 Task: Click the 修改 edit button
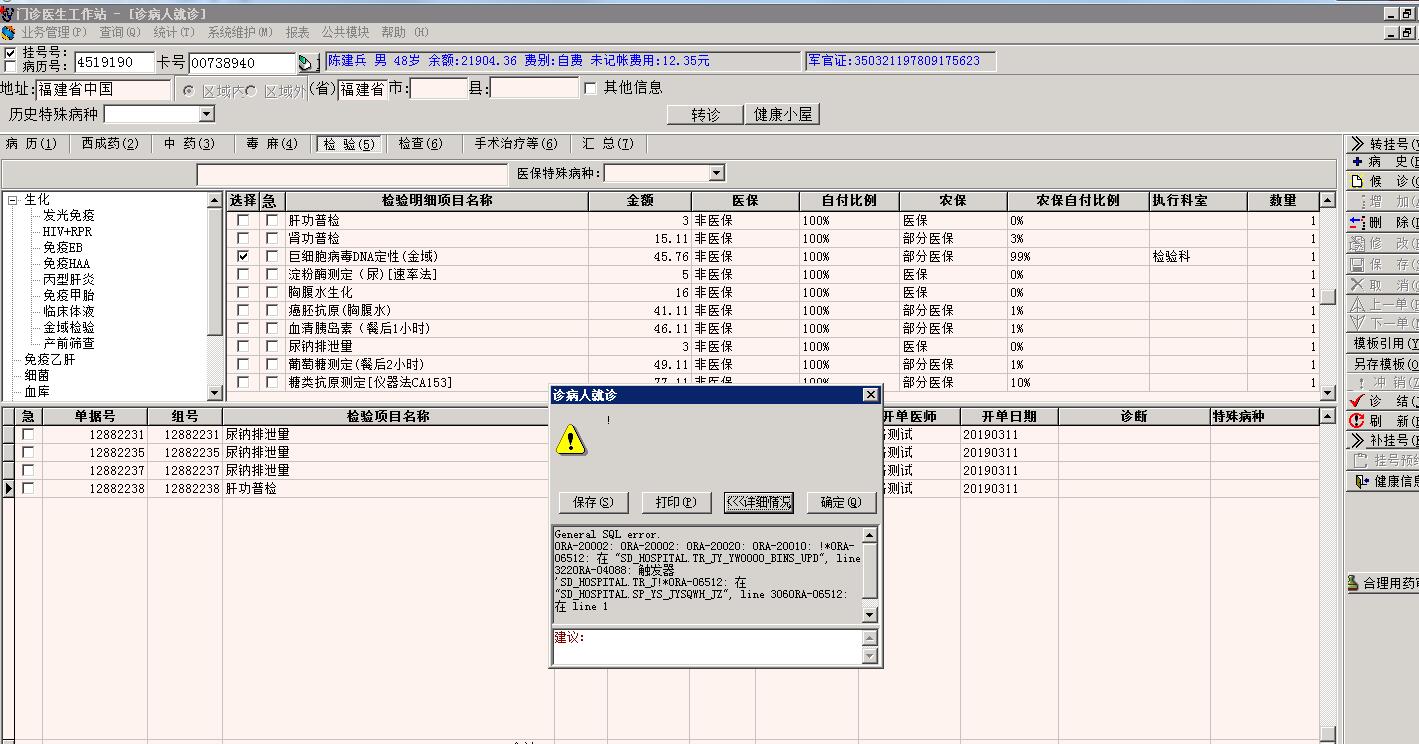pyautogui.click(x=1383, y=243)
